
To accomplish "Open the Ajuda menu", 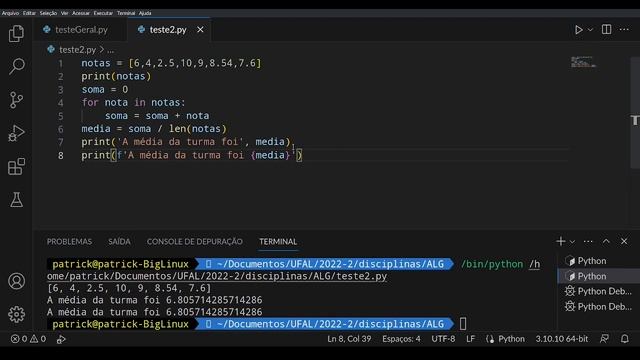I will [x=145, y=13].
